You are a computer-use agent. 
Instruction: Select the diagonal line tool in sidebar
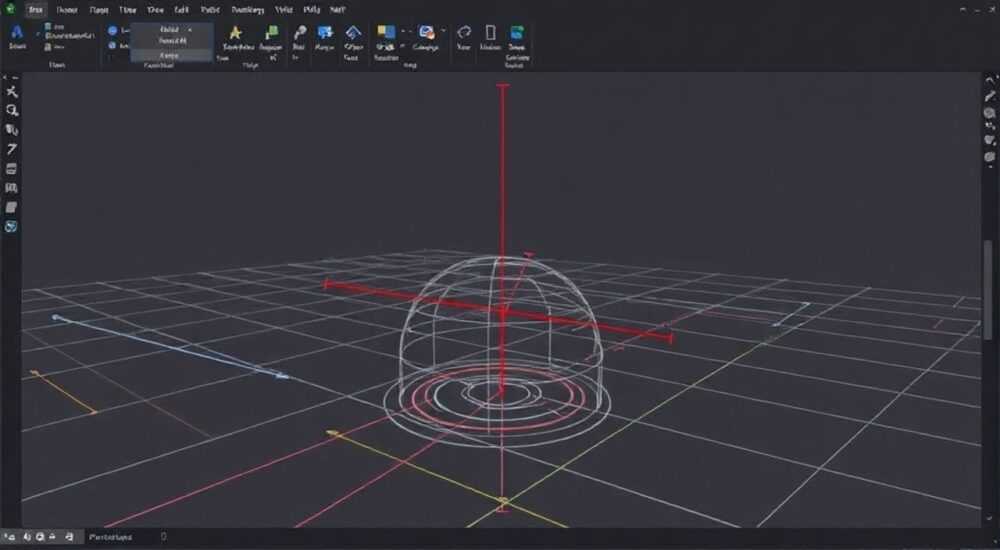(11, 149)
